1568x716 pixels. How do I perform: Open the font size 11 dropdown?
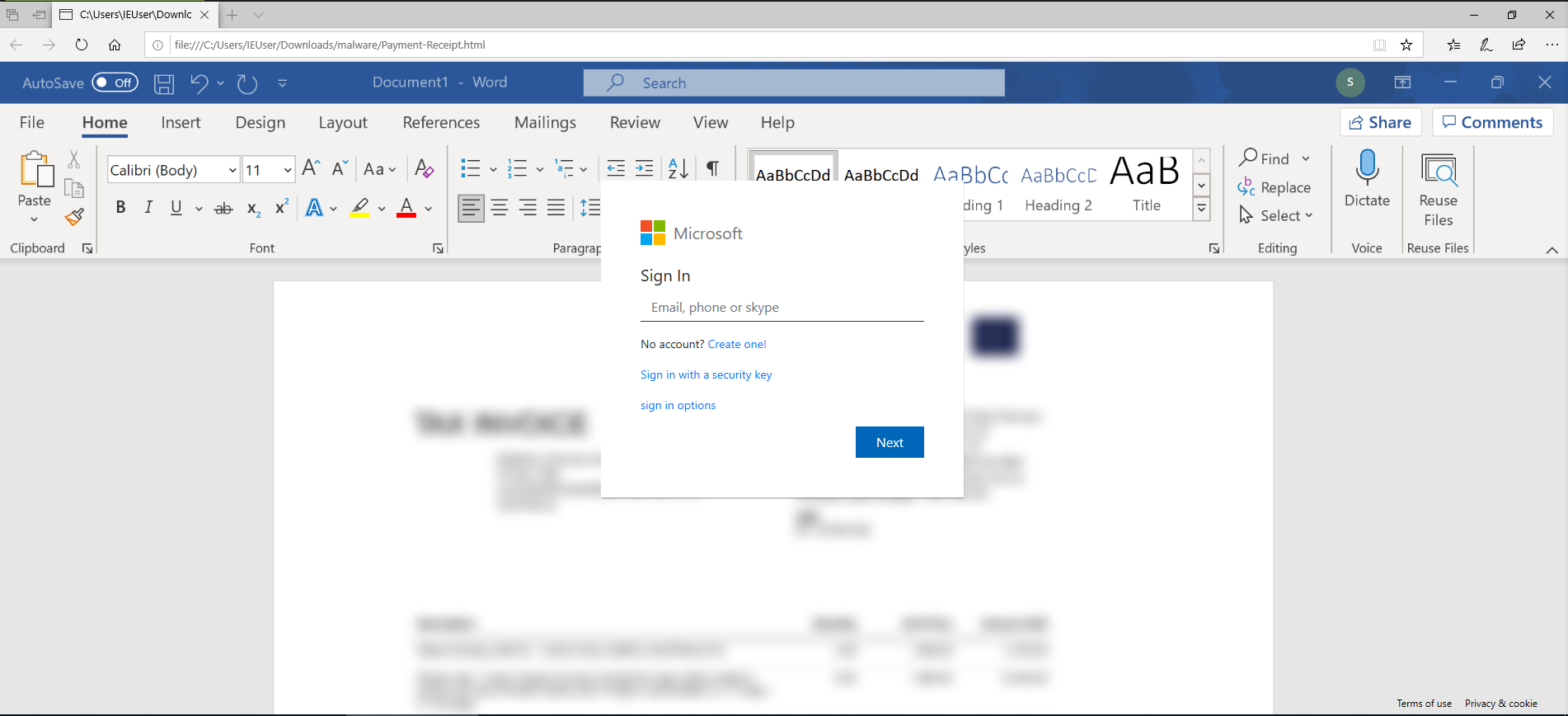click(x=288, y=170)
